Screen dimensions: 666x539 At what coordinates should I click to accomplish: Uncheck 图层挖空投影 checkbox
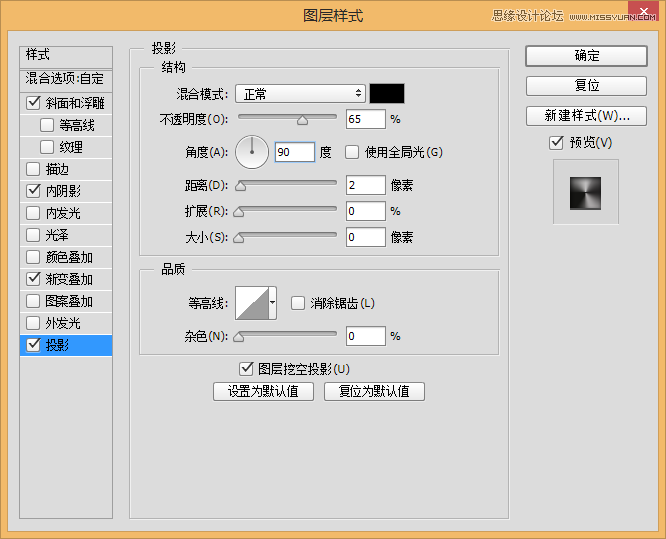[x=246, y=369]
